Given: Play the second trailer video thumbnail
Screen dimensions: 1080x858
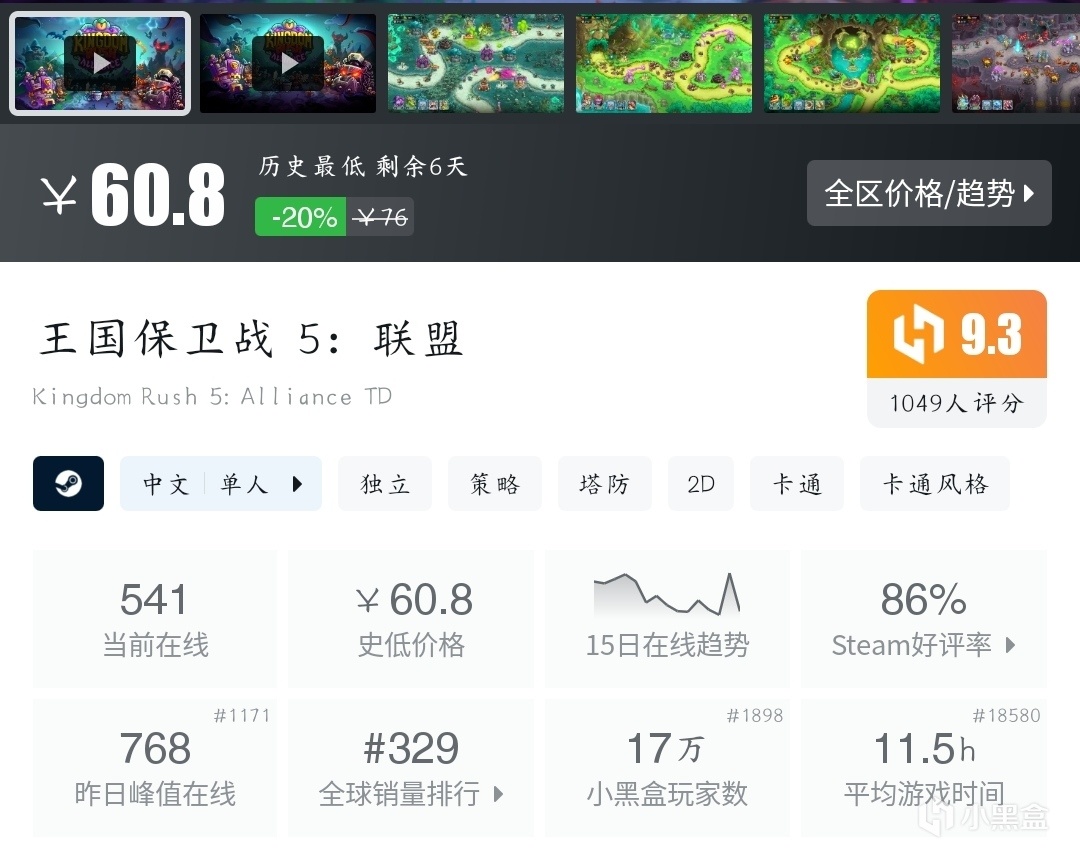Looking at the screenshot, I should 289,63.
